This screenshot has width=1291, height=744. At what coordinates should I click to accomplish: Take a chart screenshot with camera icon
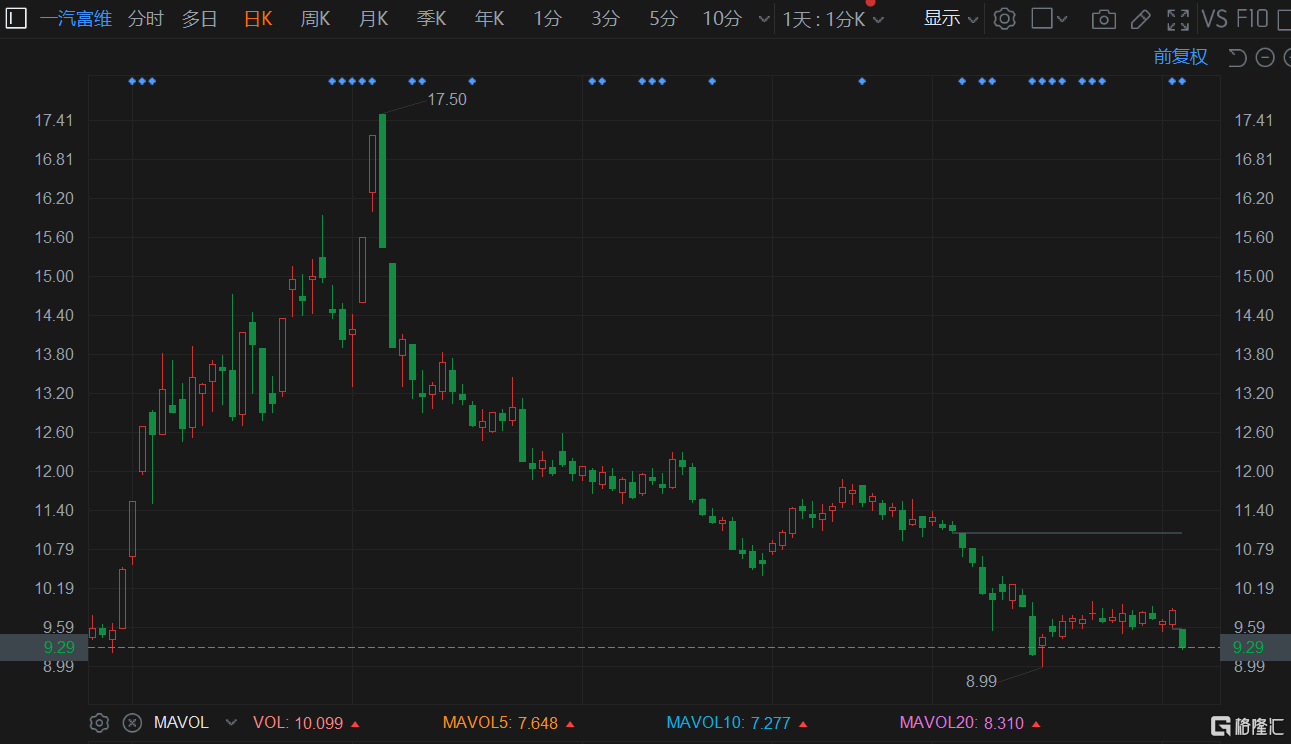pyautogui.click(x=1103, y=19)
